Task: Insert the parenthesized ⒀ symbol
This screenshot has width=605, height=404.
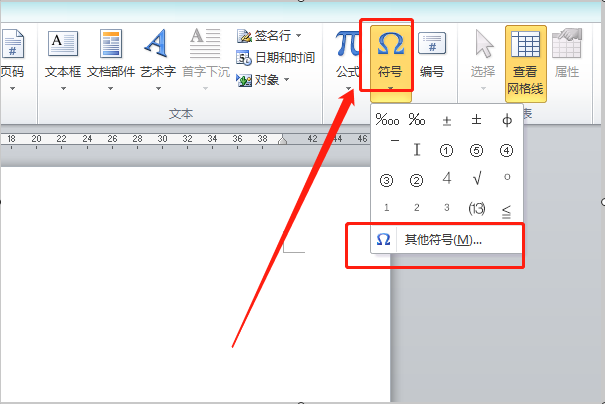Action: pos(477,209)
